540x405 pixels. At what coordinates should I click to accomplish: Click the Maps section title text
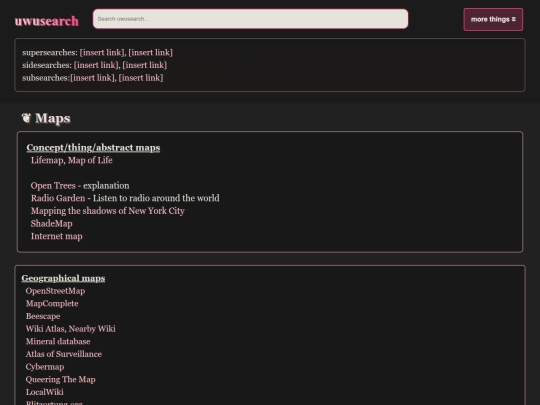point(53,118)
